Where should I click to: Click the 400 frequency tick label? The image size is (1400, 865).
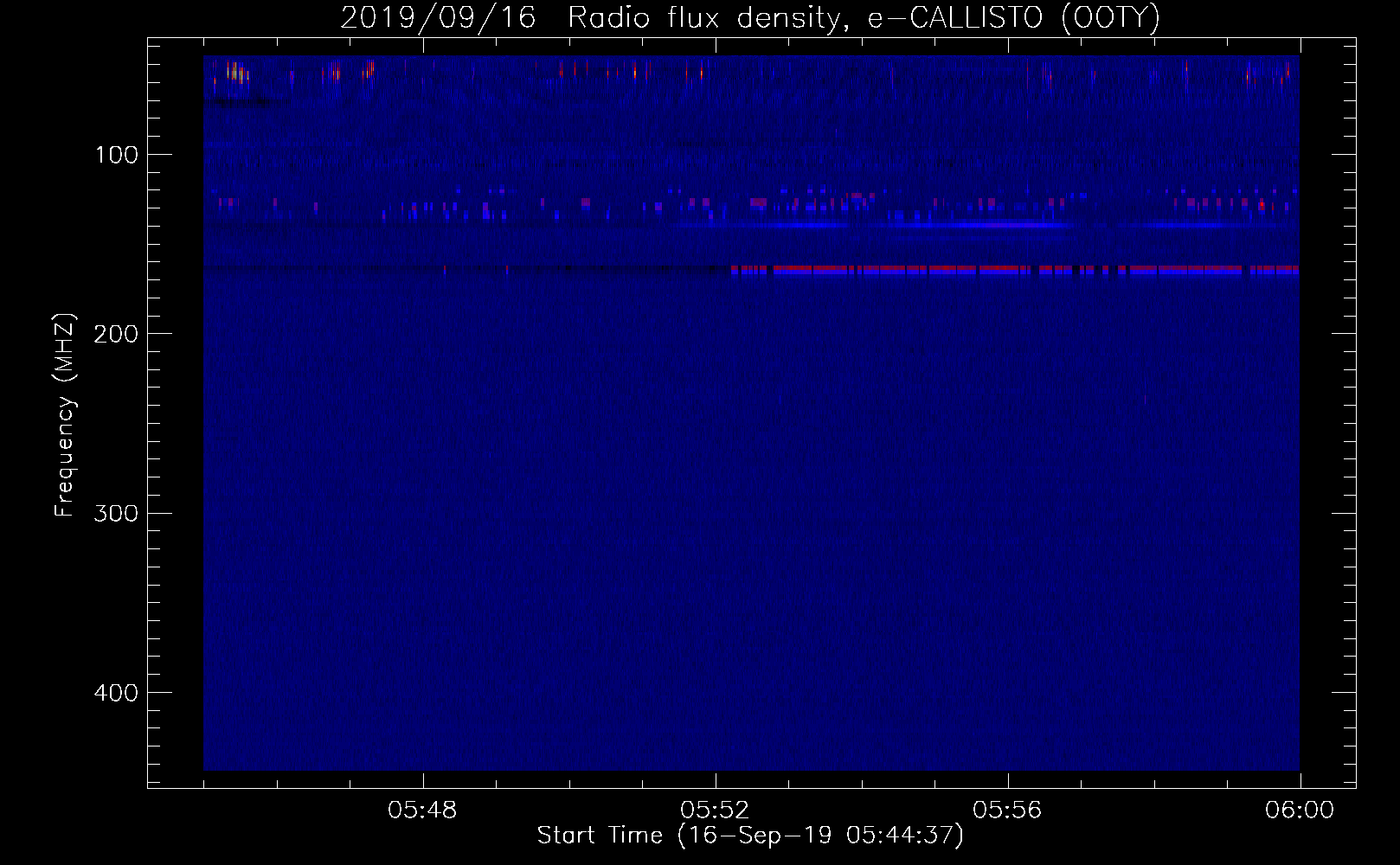click(115, 693)
